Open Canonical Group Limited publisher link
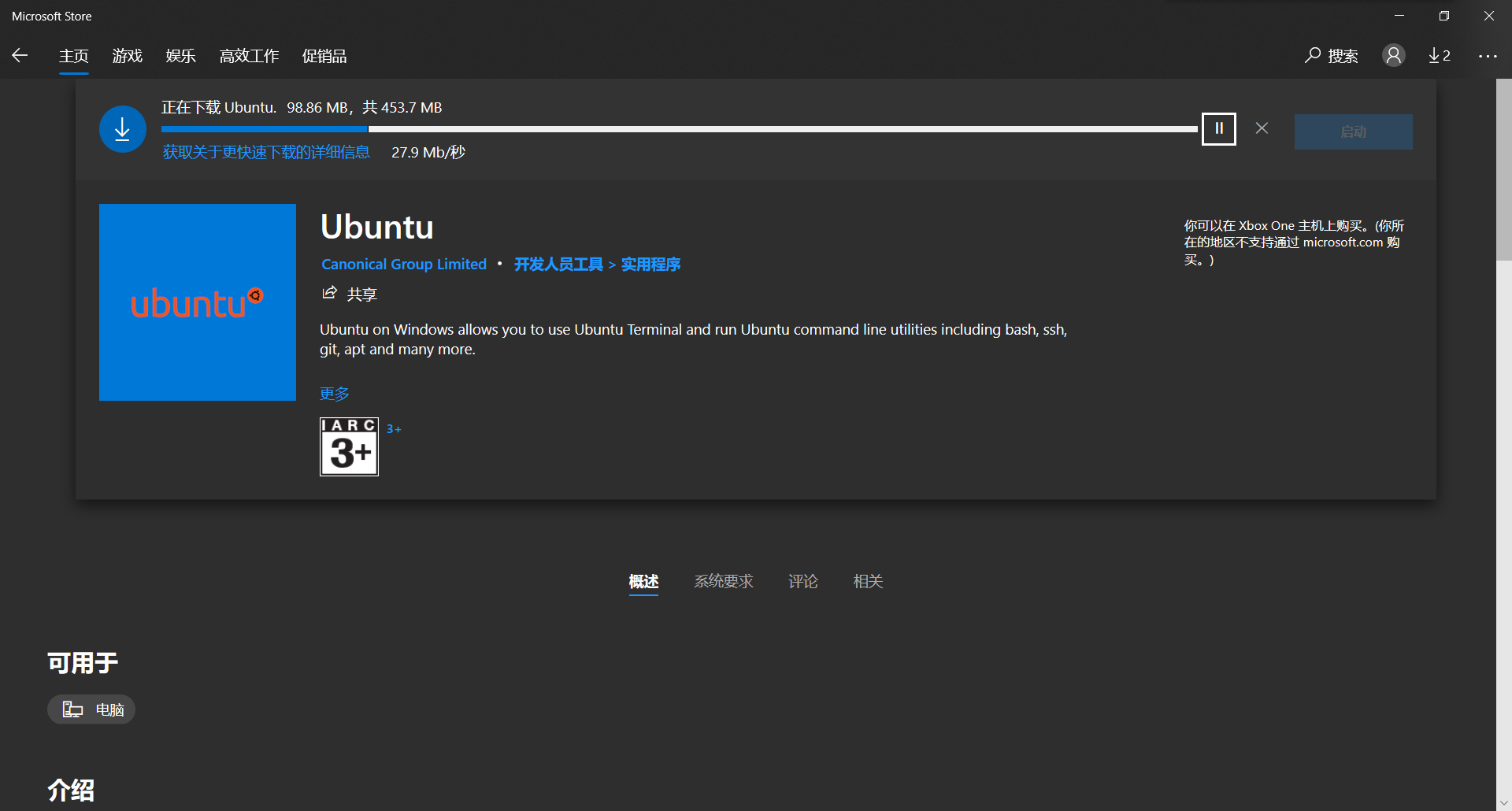1512x811 pixels. 404,265
